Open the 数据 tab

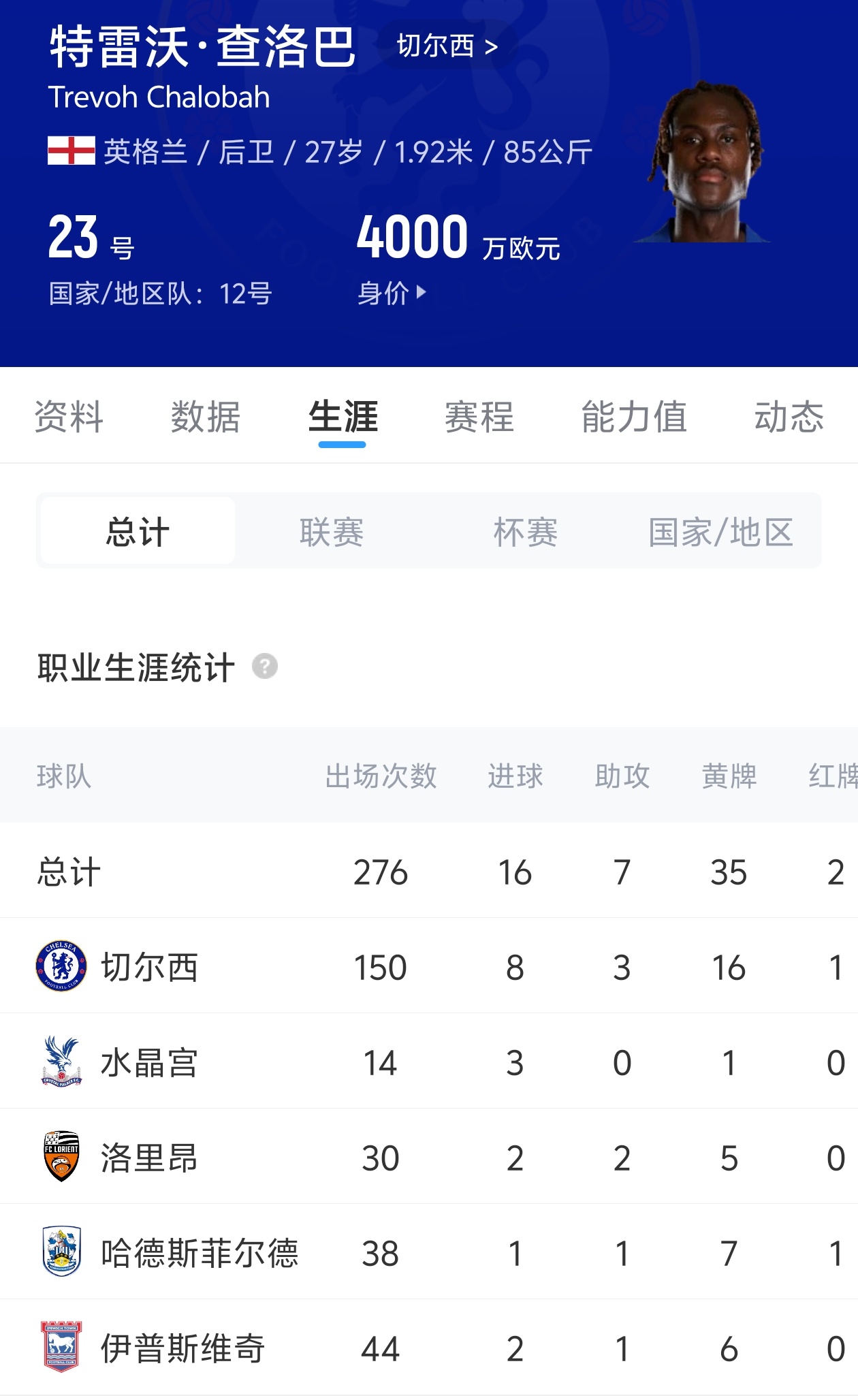206,417
